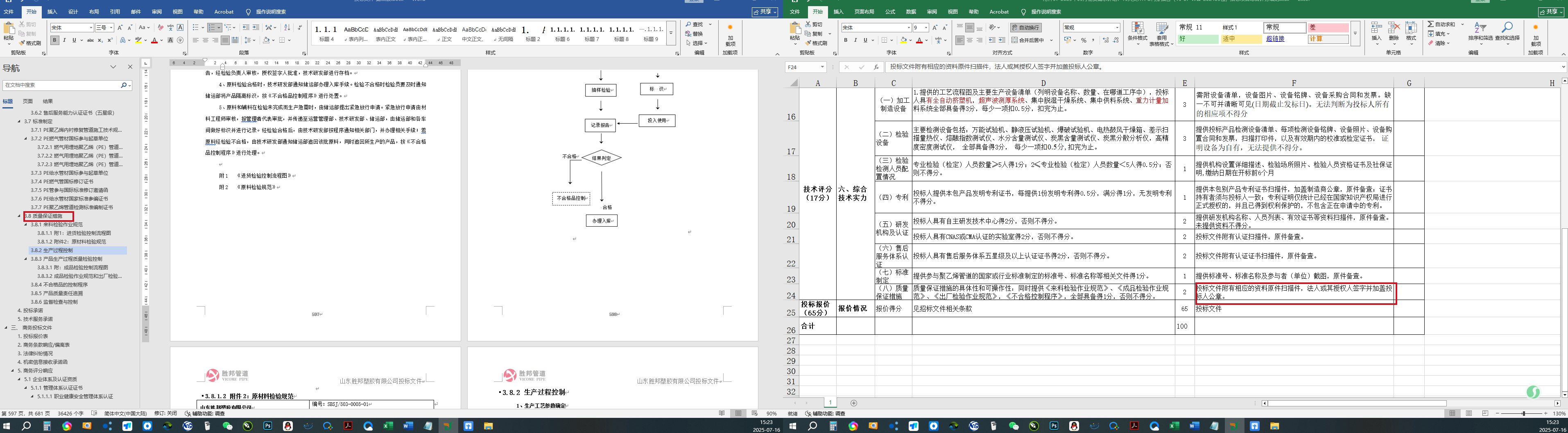Image resolution: width=1568 pixels, height=433 pixels.
Task: Center-align text in Word's paragraph group
Action: click(206, 40)
